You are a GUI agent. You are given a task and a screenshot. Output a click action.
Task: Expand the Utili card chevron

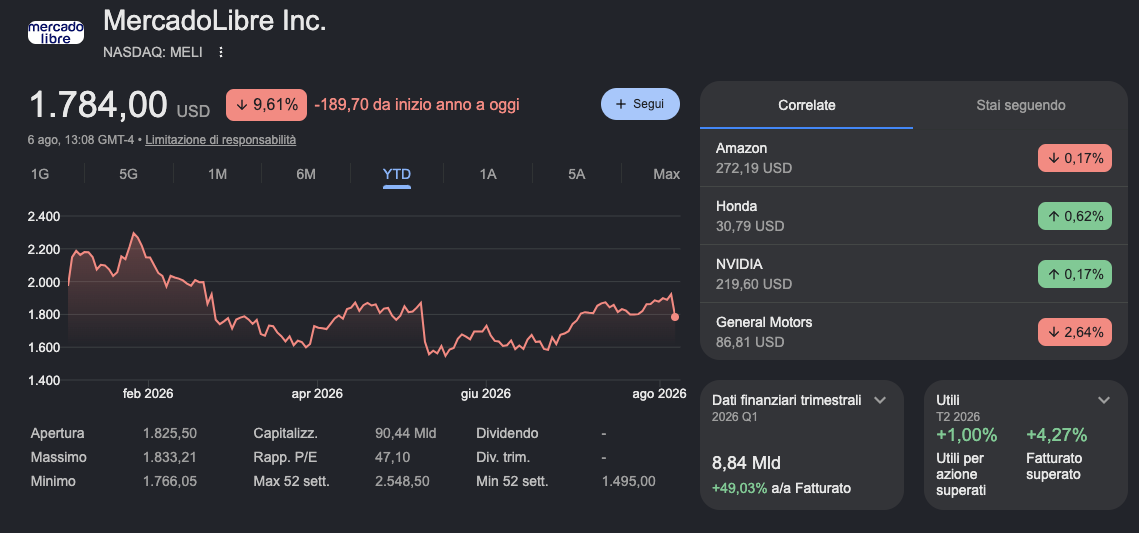pyautogui.click(x=1103, y=400)
